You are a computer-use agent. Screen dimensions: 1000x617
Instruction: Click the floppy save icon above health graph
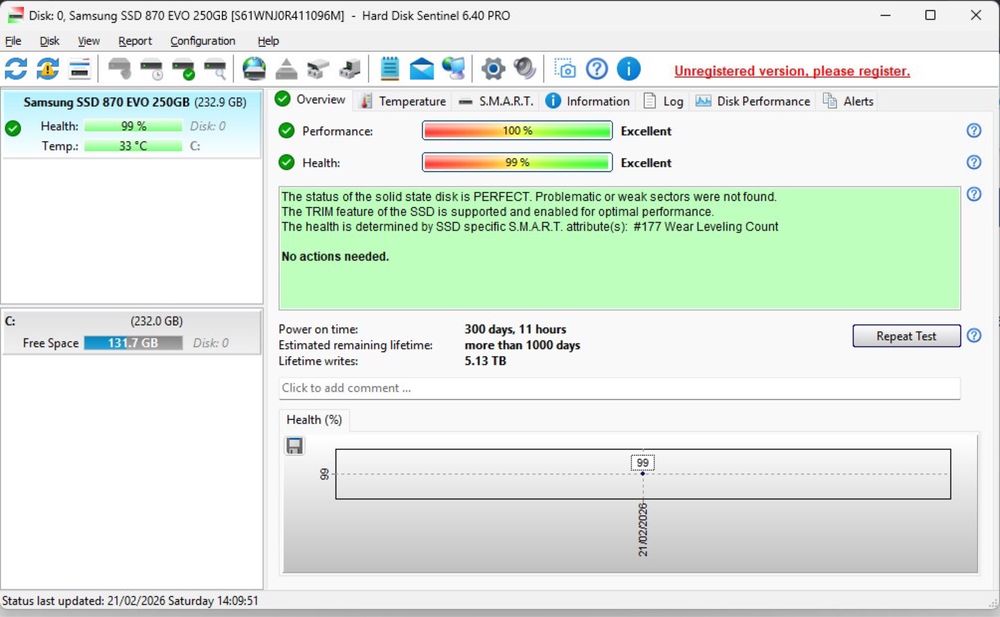(294, 445)
